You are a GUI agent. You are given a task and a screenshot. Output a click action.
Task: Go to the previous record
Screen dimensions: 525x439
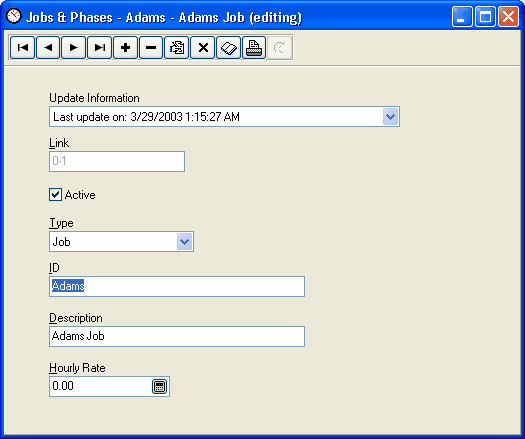[x=48, y=48]
